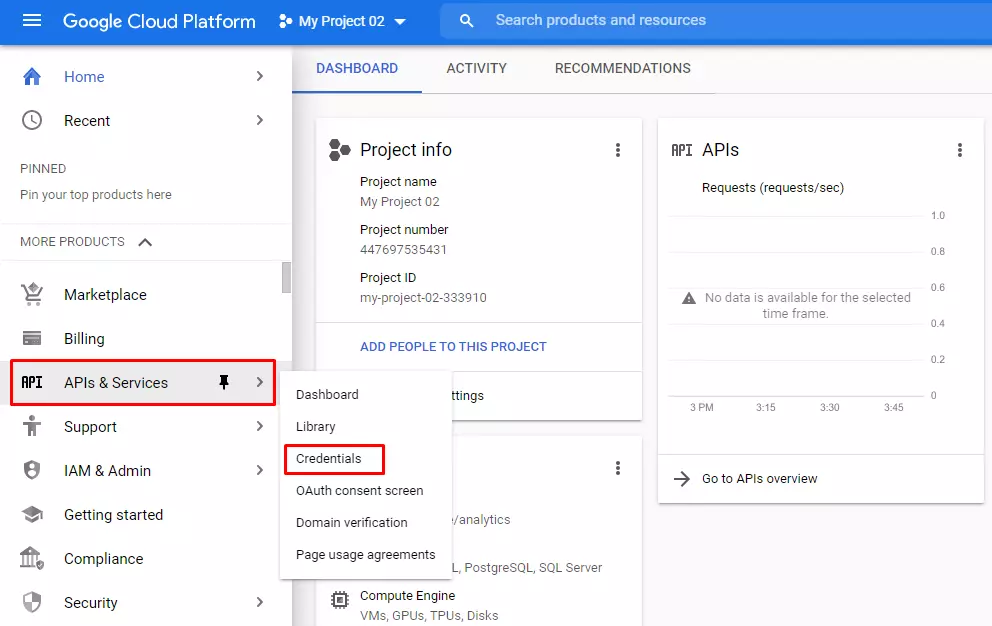Unpin APIs & Services with pin icon
This screenshot has width=992, height=626.
click(224, 382)
